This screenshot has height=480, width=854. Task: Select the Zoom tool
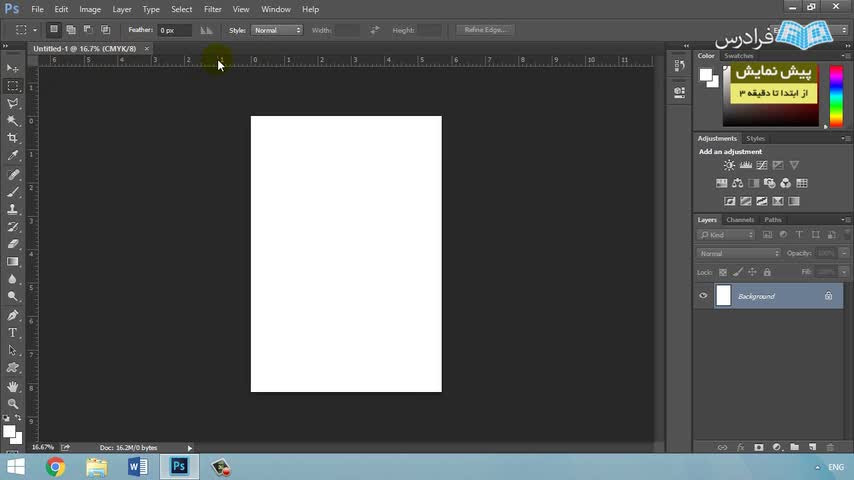[x=13, y=404]
